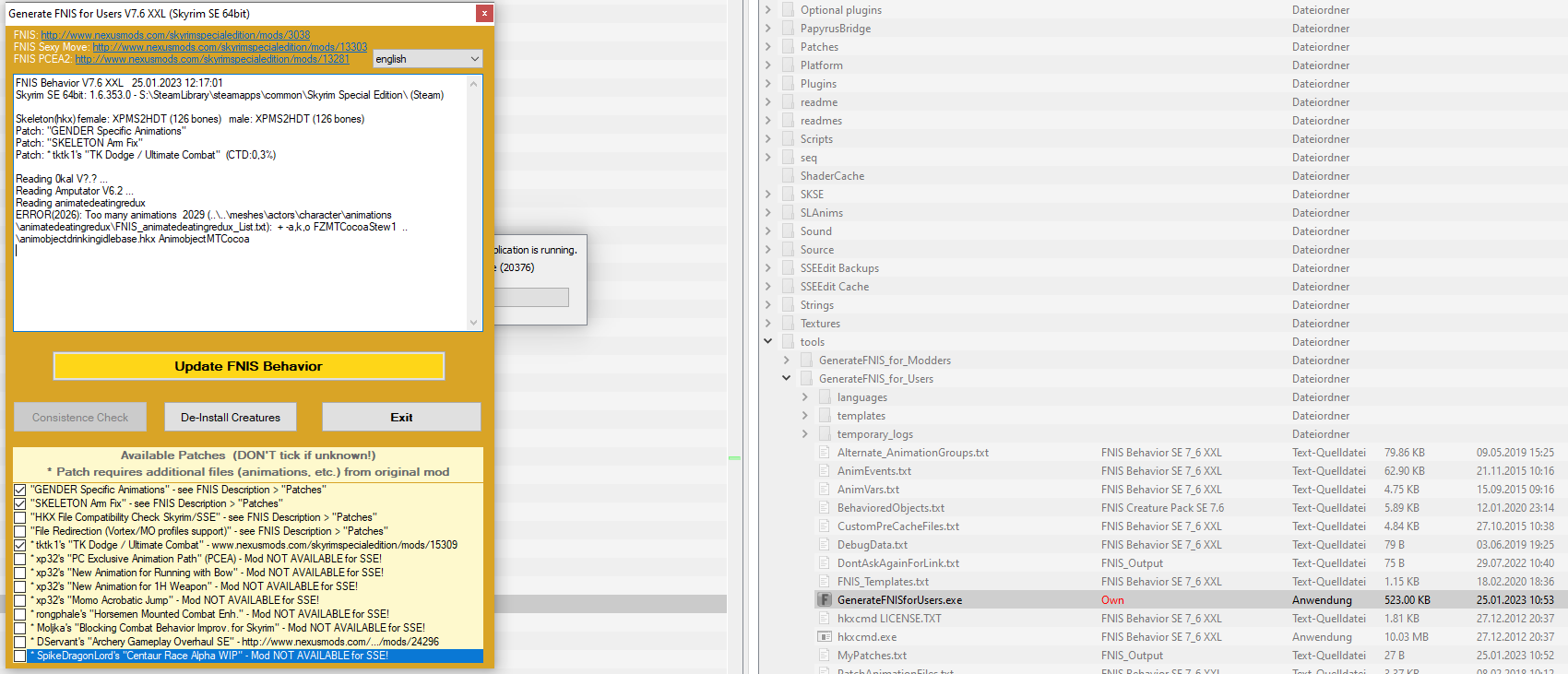Expand the SLAnims folder
The width and height of the screenshot is (1568, 674).
click(x=767, y=212)
